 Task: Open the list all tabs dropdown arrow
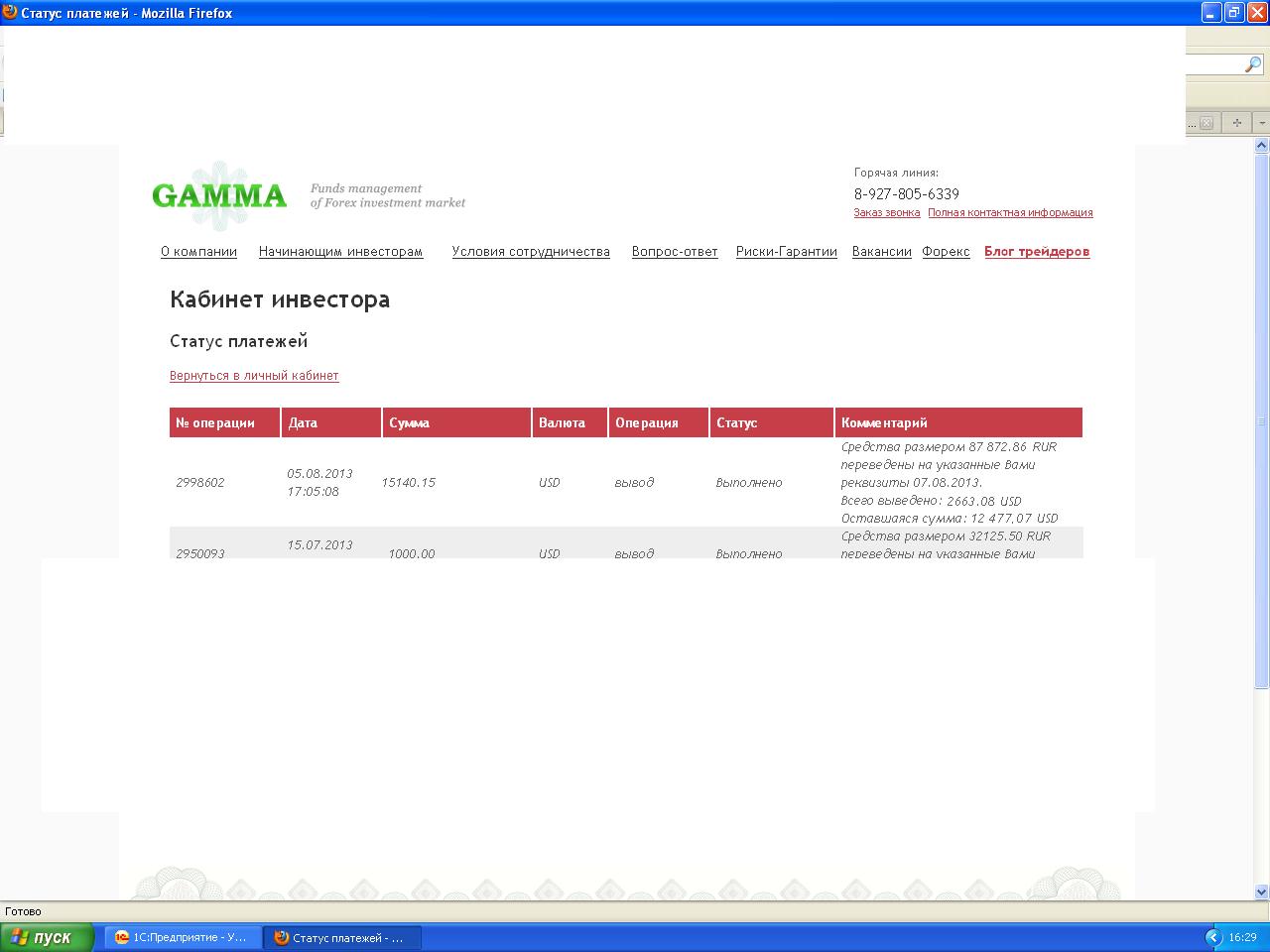(1263, 123)
